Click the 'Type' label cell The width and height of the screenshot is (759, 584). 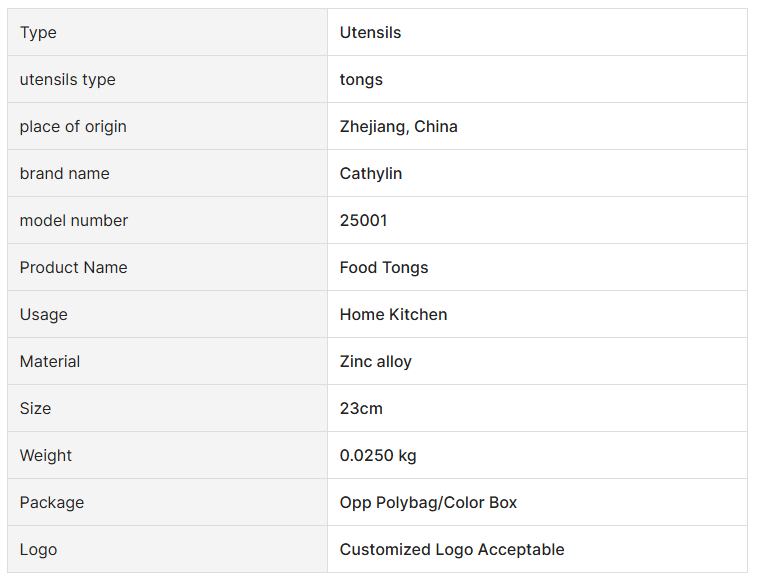[x=38, y=33]
